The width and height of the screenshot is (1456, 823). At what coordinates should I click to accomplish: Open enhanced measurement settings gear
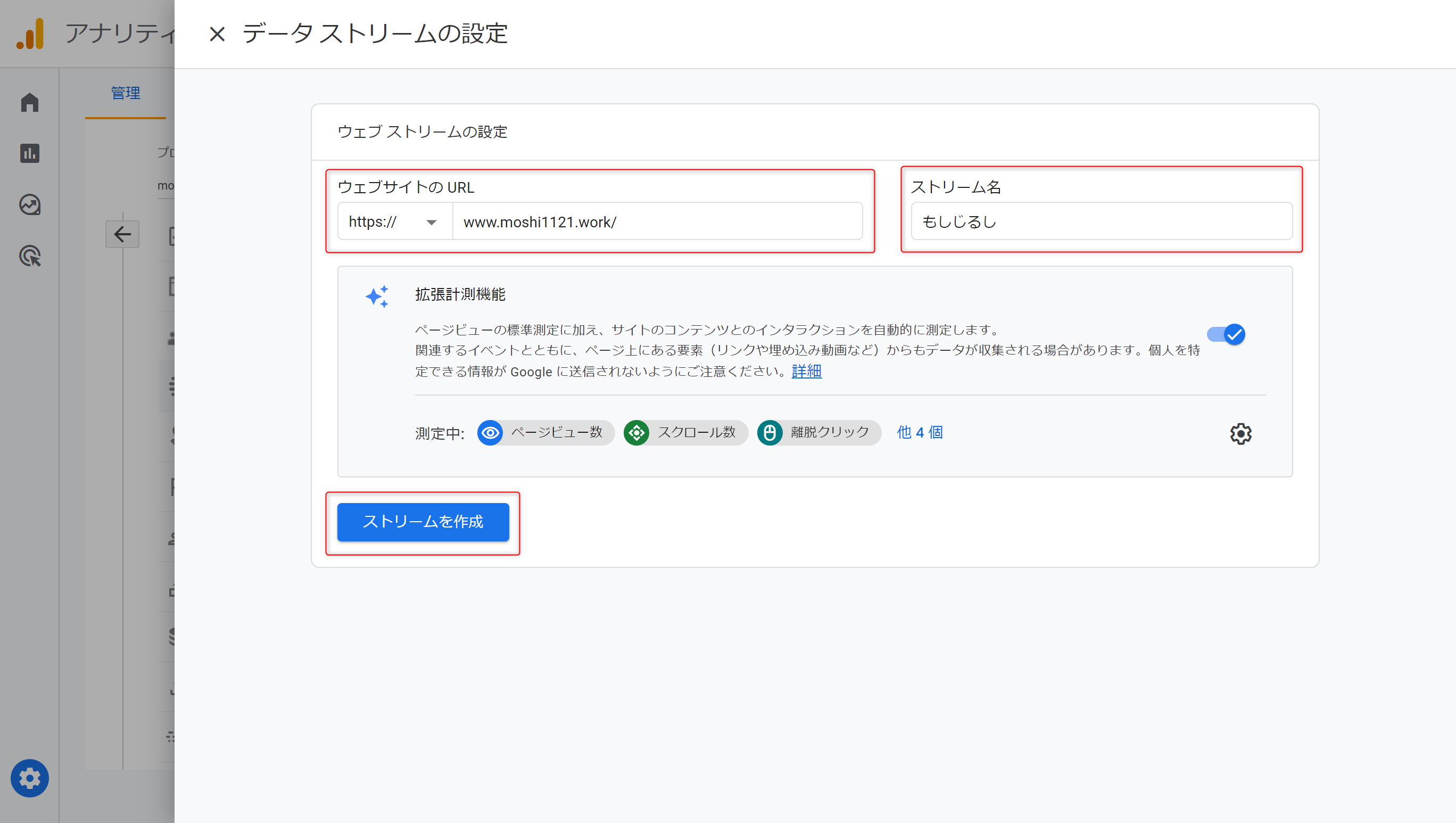[1241, 433]
